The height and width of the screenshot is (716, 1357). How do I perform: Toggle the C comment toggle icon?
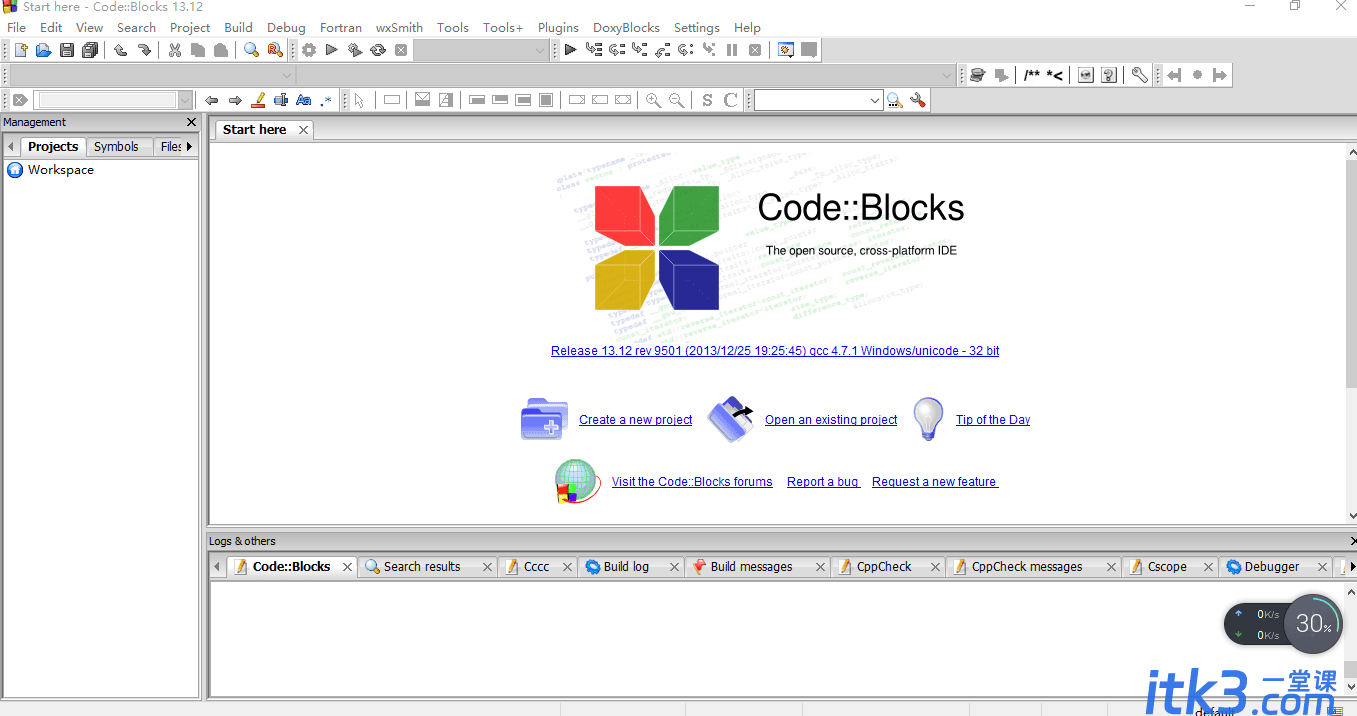pos(731,100)
